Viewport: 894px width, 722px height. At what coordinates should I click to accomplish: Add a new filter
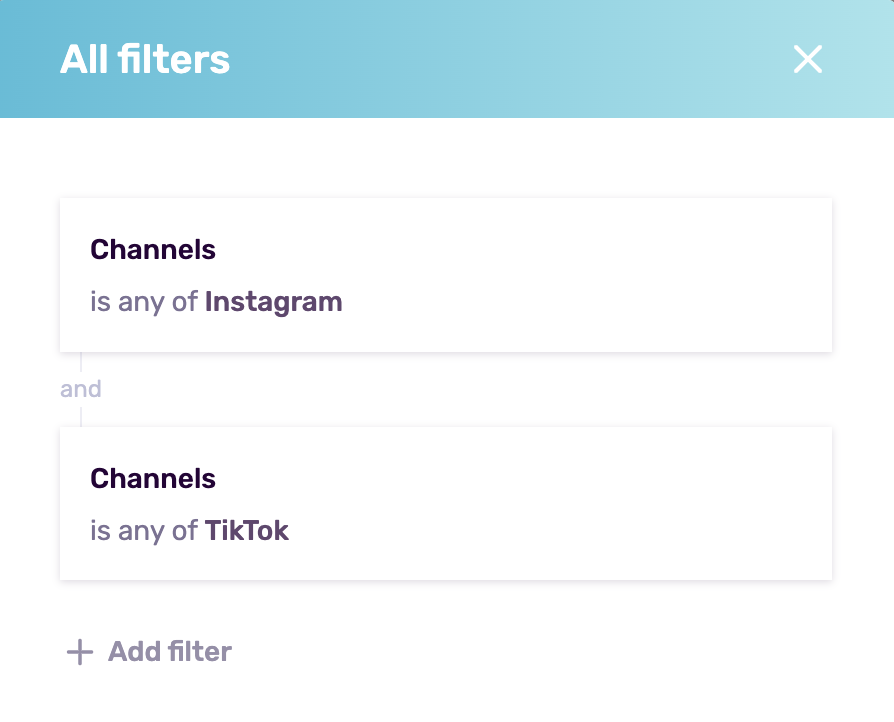(149, 652)
